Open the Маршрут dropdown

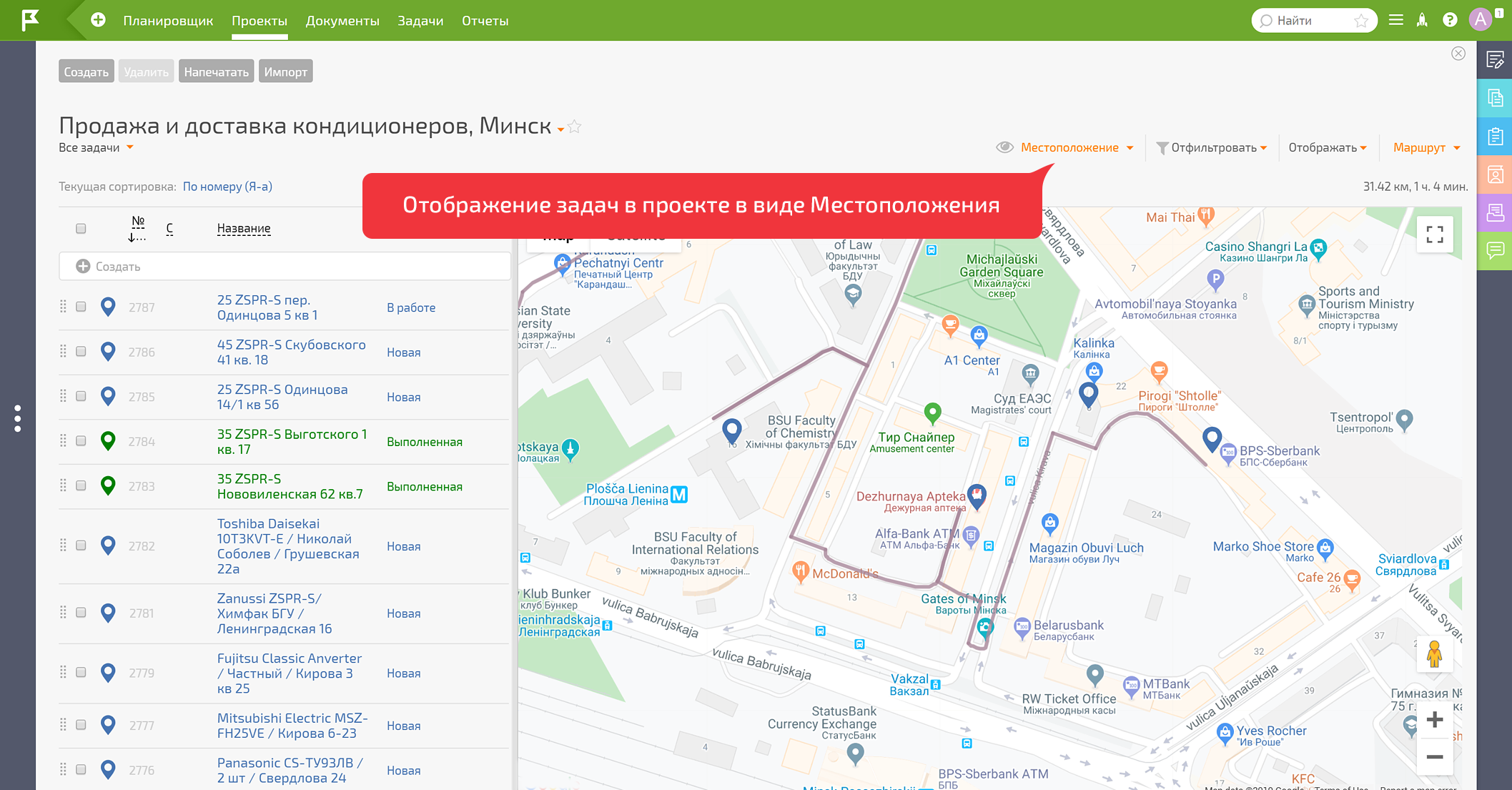1426,147
